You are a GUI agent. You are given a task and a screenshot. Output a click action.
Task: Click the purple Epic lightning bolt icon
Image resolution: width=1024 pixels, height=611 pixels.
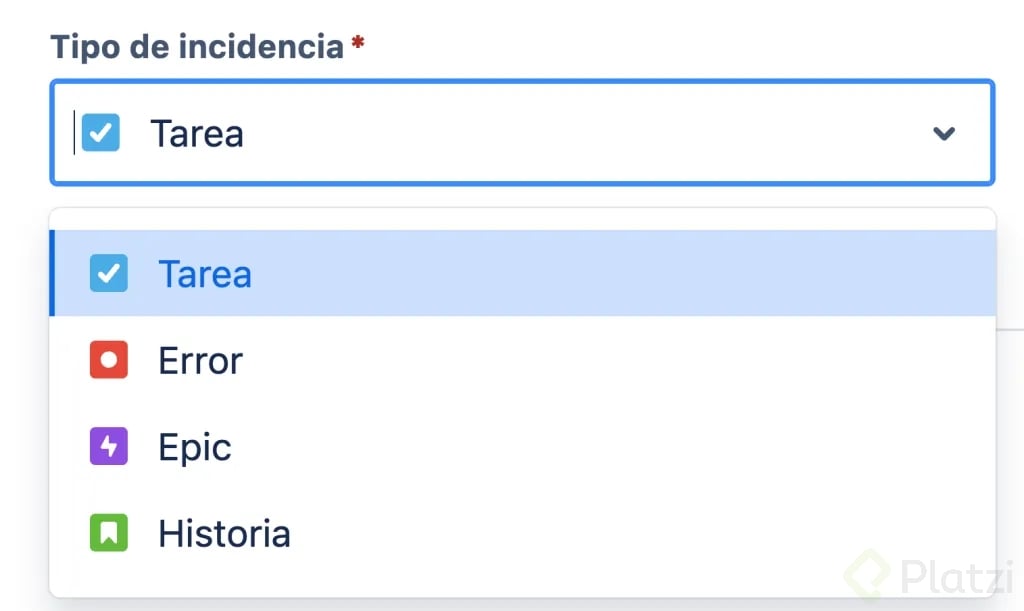pyautogui.click(x=108, y=447)
